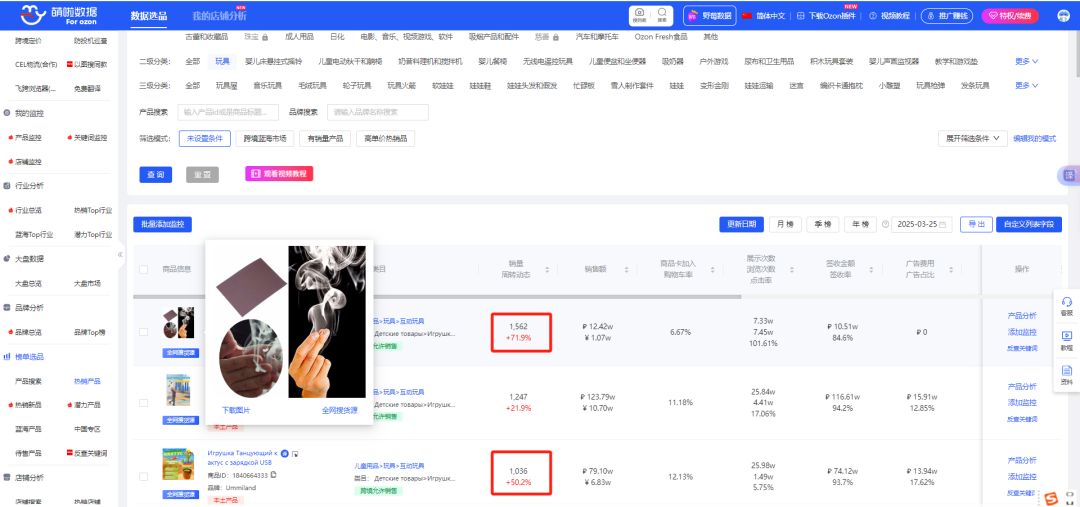Click the 客服 headset icon

pyautogui.click(x=1067, y=302)
